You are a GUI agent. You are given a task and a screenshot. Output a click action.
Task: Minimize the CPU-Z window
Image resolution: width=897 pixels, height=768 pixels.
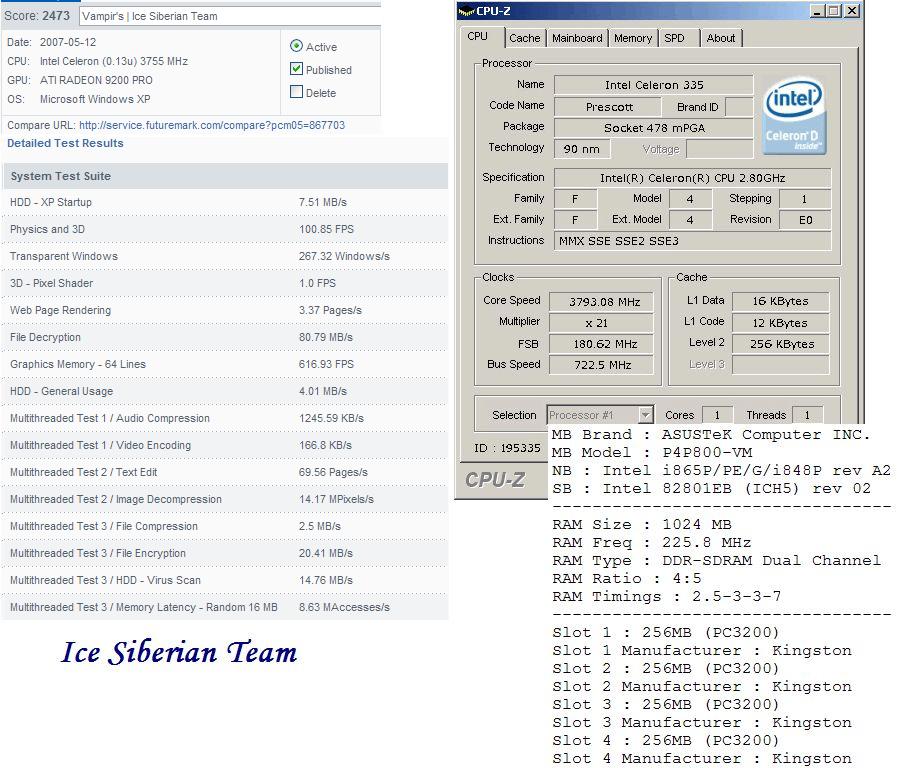click(817, 11)
